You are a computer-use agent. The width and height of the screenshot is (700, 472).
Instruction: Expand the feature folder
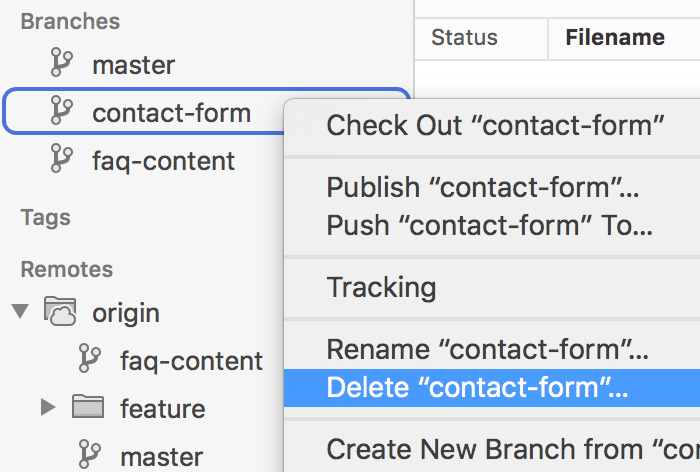click(47, 408)
